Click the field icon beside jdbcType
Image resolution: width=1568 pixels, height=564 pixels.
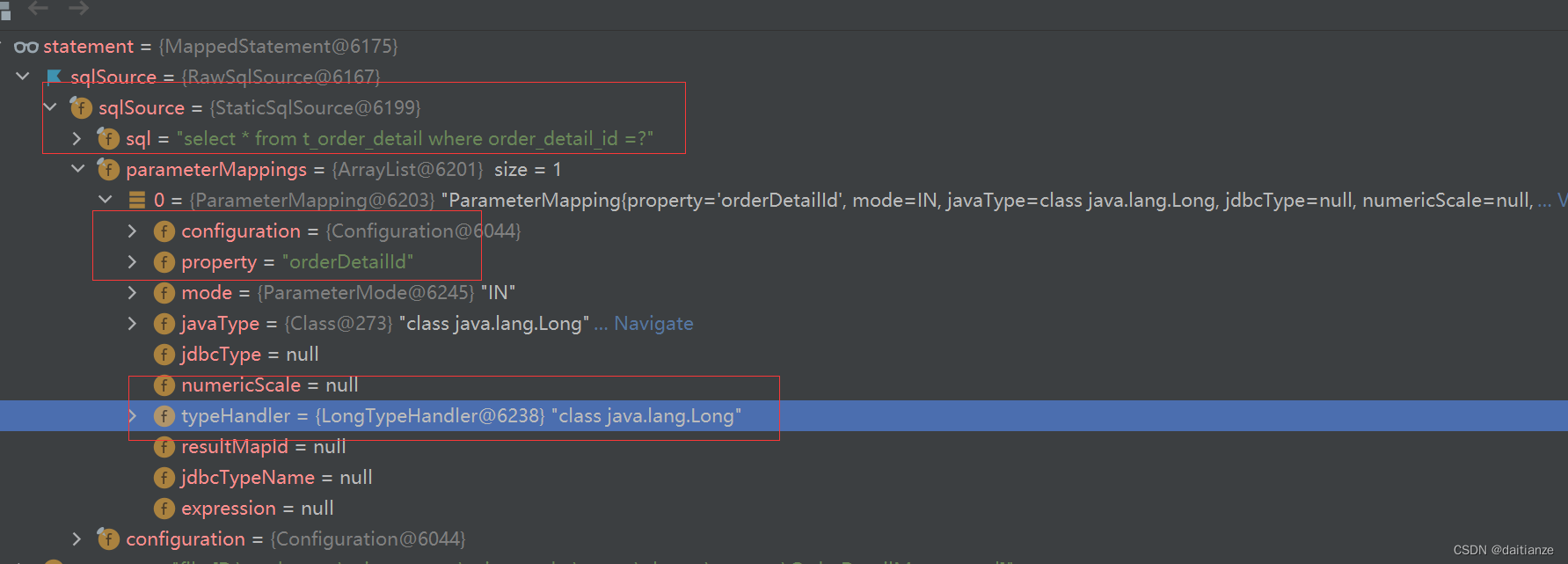pyautogui.click(x=164, y=355)
